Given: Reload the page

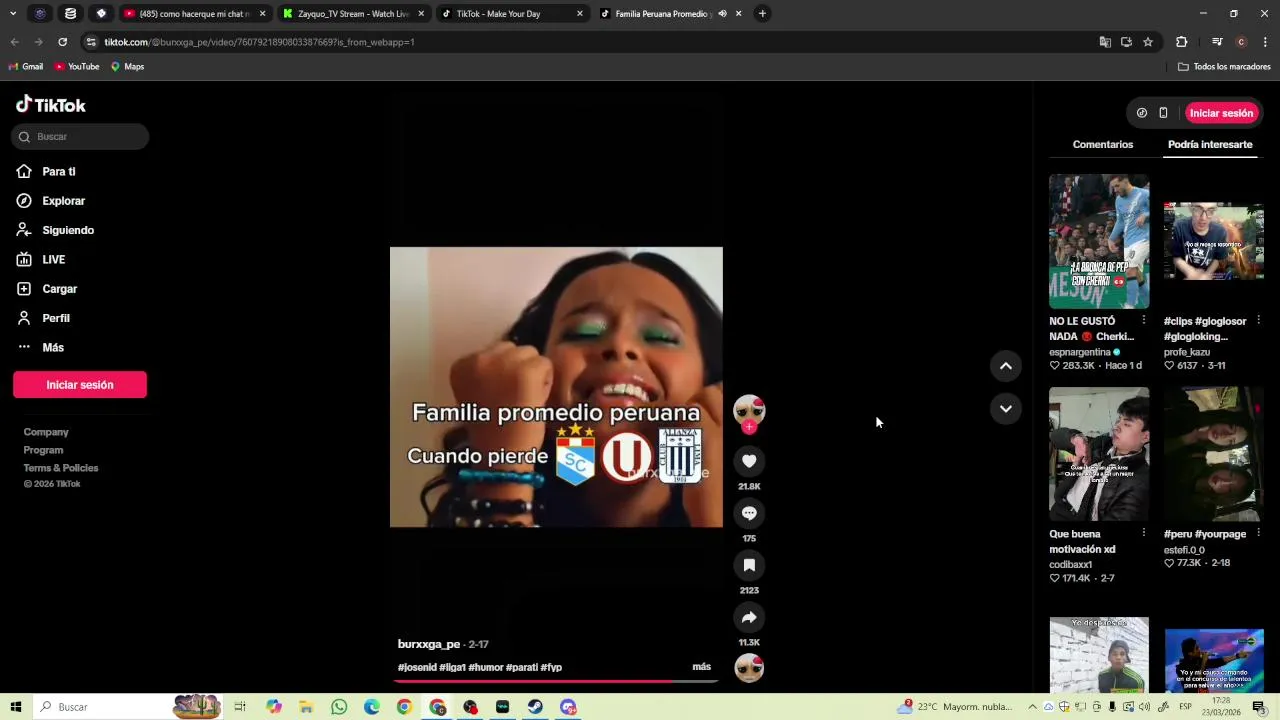Looking at the screenshot, I should (62, 42).
